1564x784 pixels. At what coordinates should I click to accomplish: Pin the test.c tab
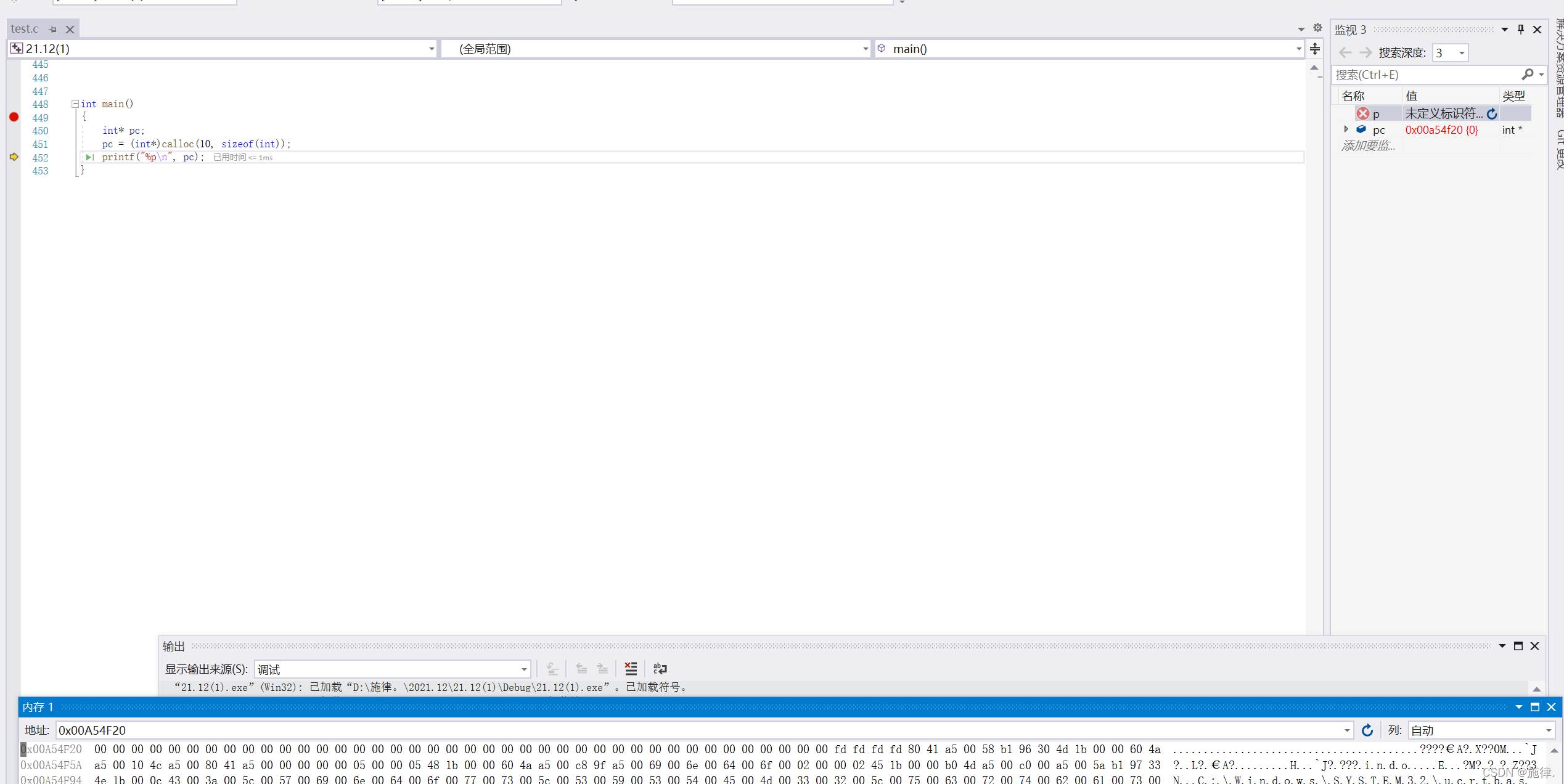(53, 29)
